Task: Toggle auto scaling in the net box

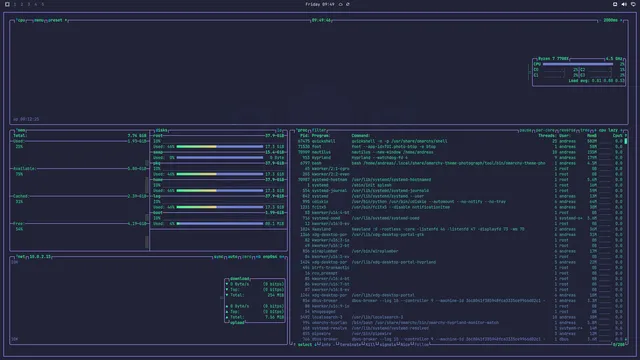Action: coord(233,257)
